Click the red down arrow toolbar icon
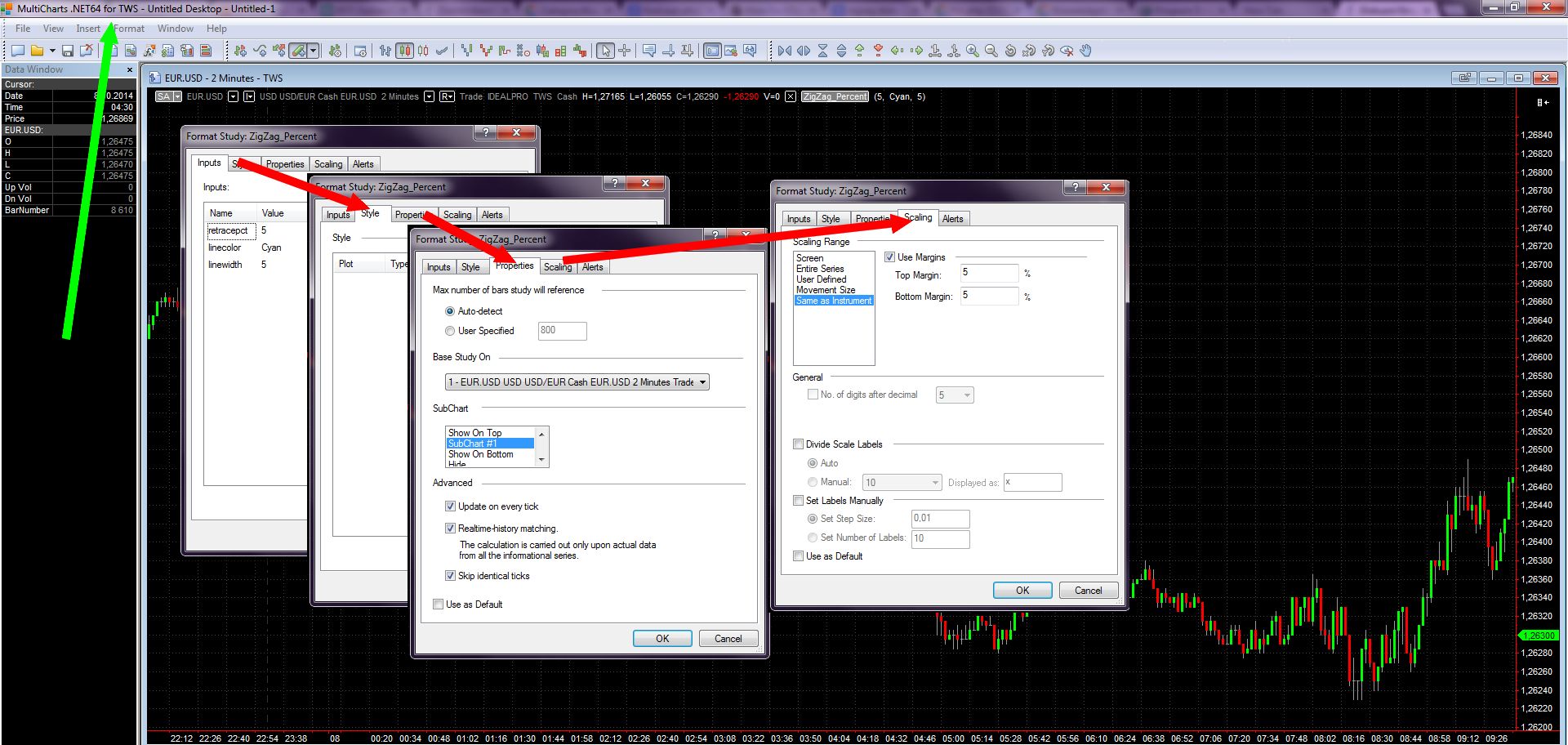The height and width of the screenshot is (745, 1568). point(879,51)
